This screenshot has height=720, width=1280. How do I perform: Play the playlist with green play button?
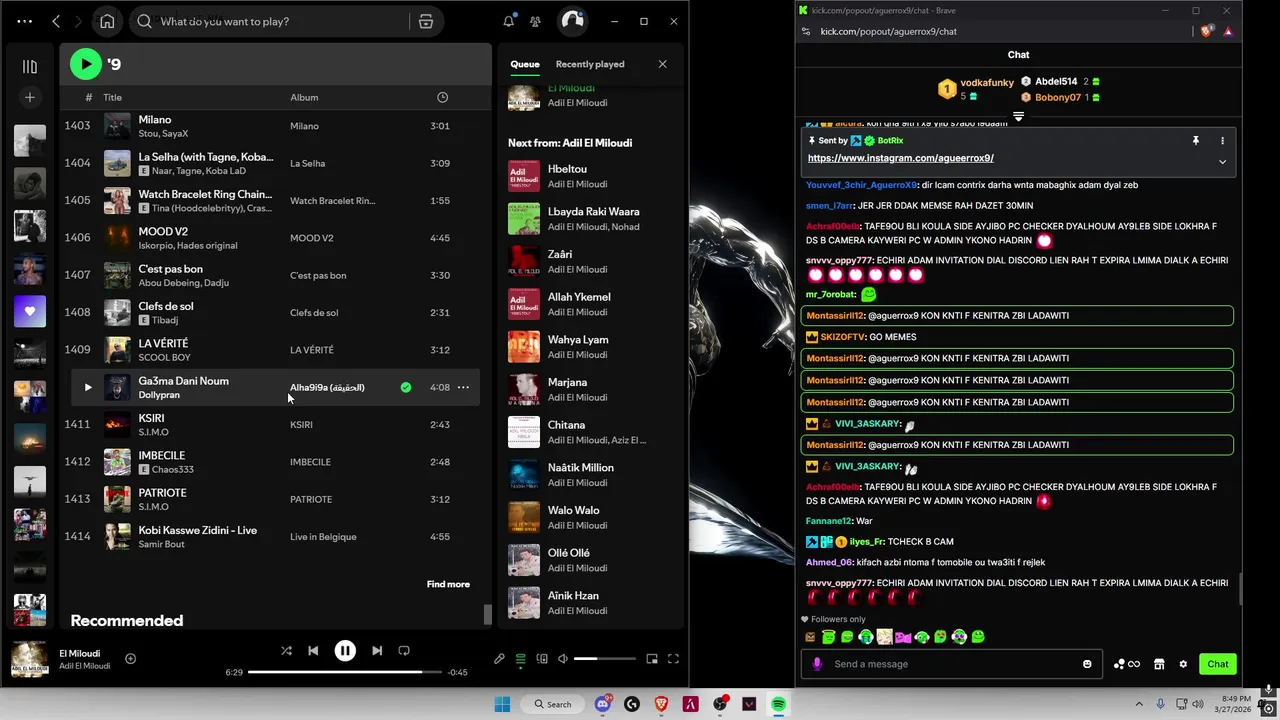[x=86, y=64]
